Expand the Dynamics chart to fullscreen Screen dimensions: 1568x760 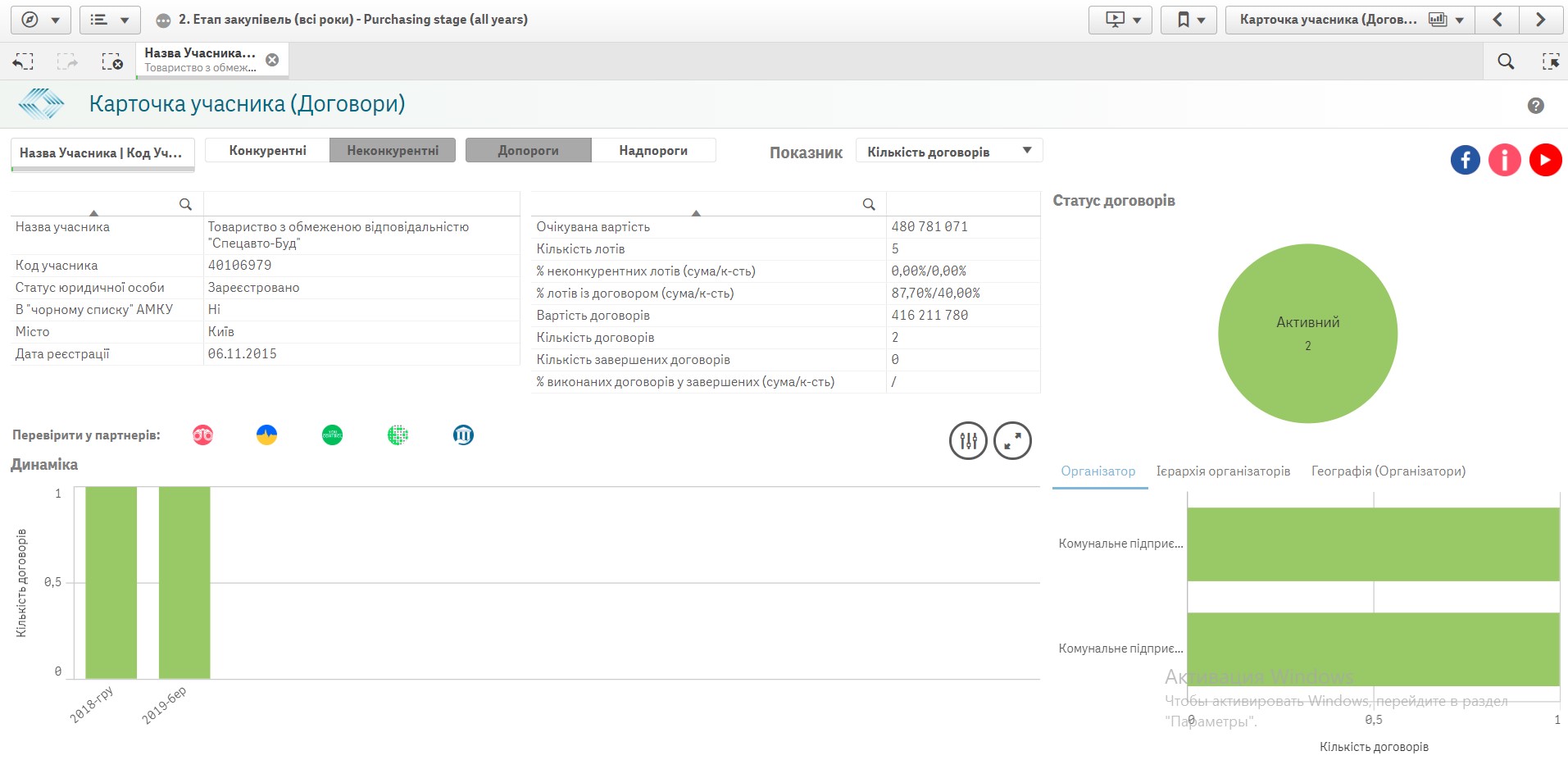1012,441
